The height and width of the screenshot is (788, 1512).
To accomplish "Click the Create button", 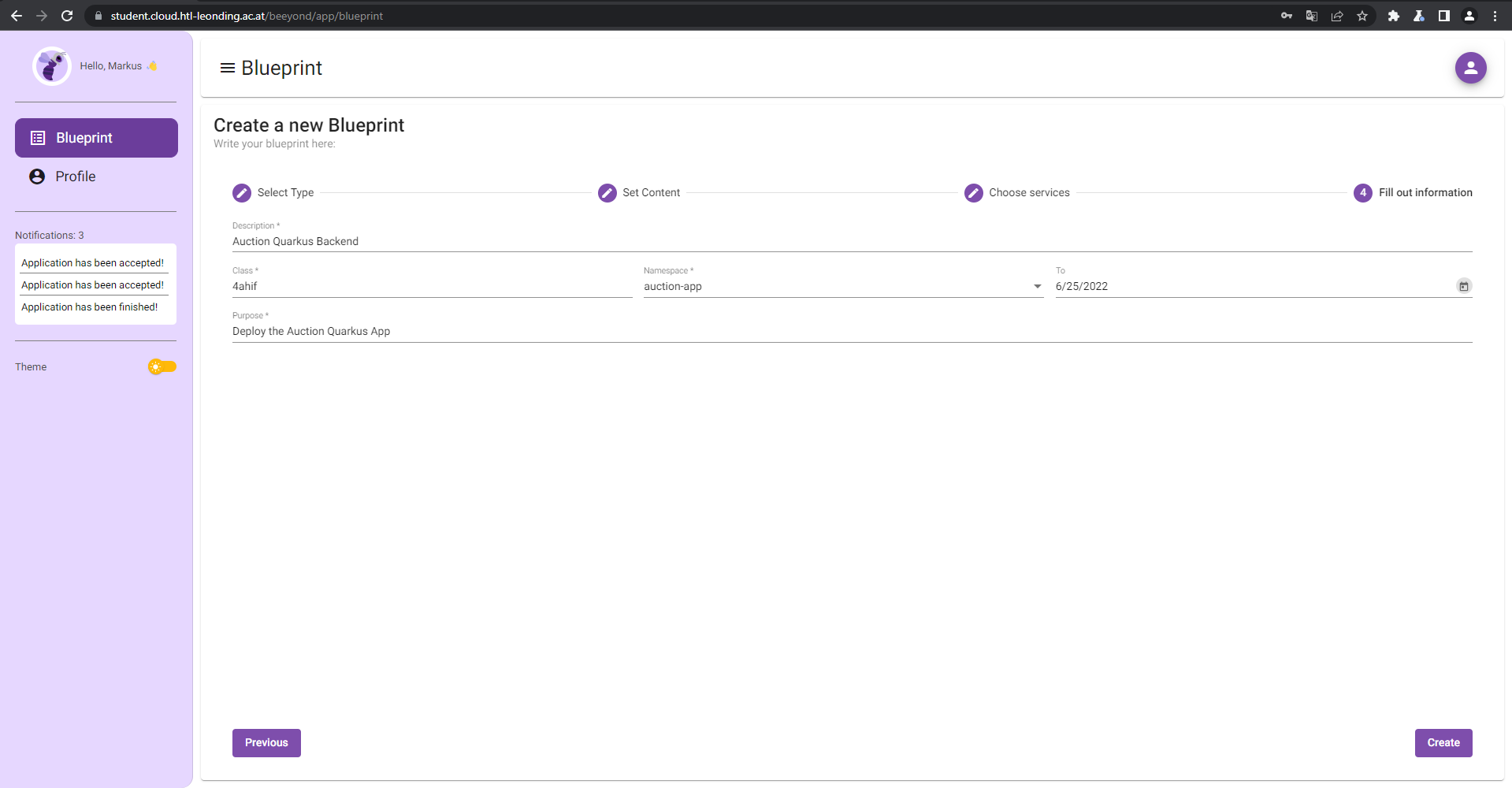I will pyautogui.click(x=1443, y=743).
